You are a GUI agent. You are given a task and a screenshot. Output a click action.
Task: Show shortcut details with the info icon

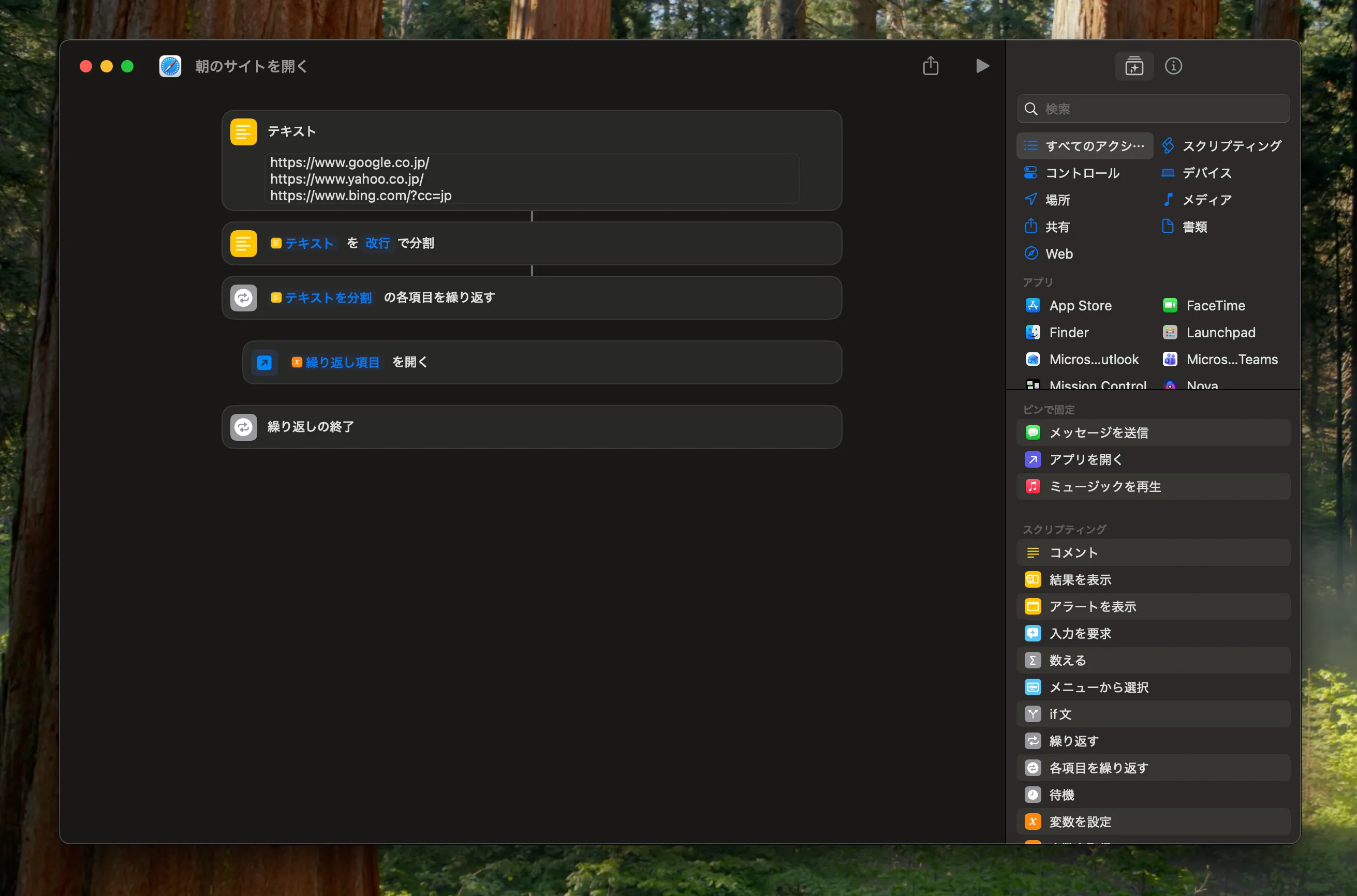(1173, 66)
